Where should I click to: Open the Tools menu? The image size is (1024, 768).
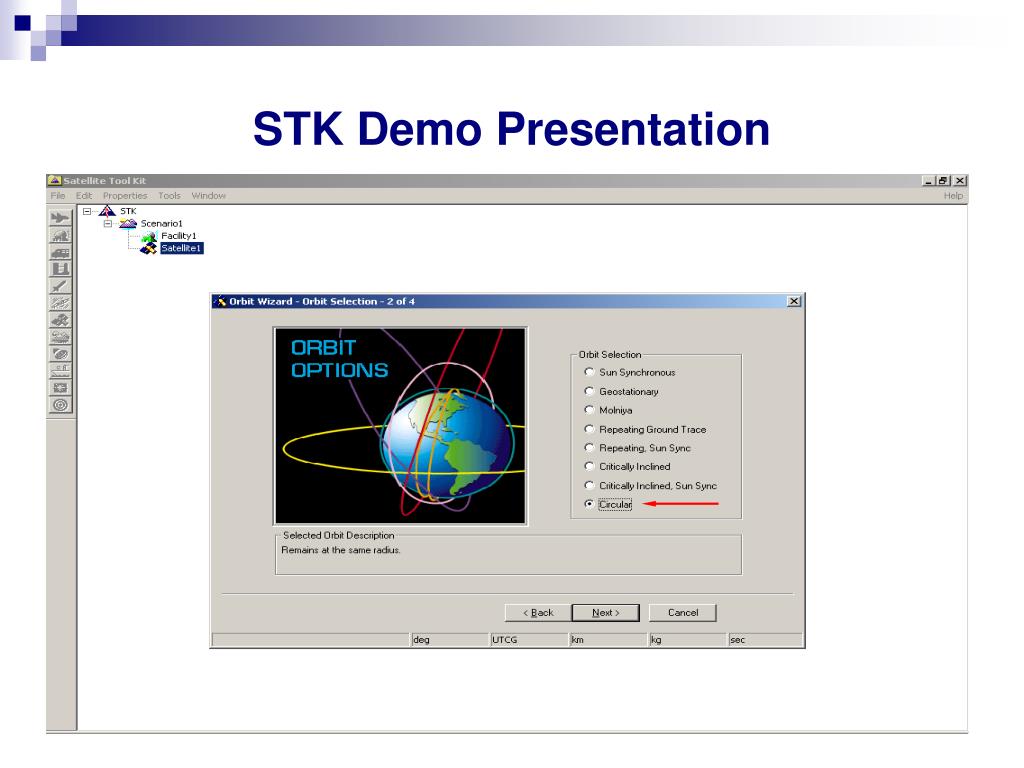pos(169,196)
